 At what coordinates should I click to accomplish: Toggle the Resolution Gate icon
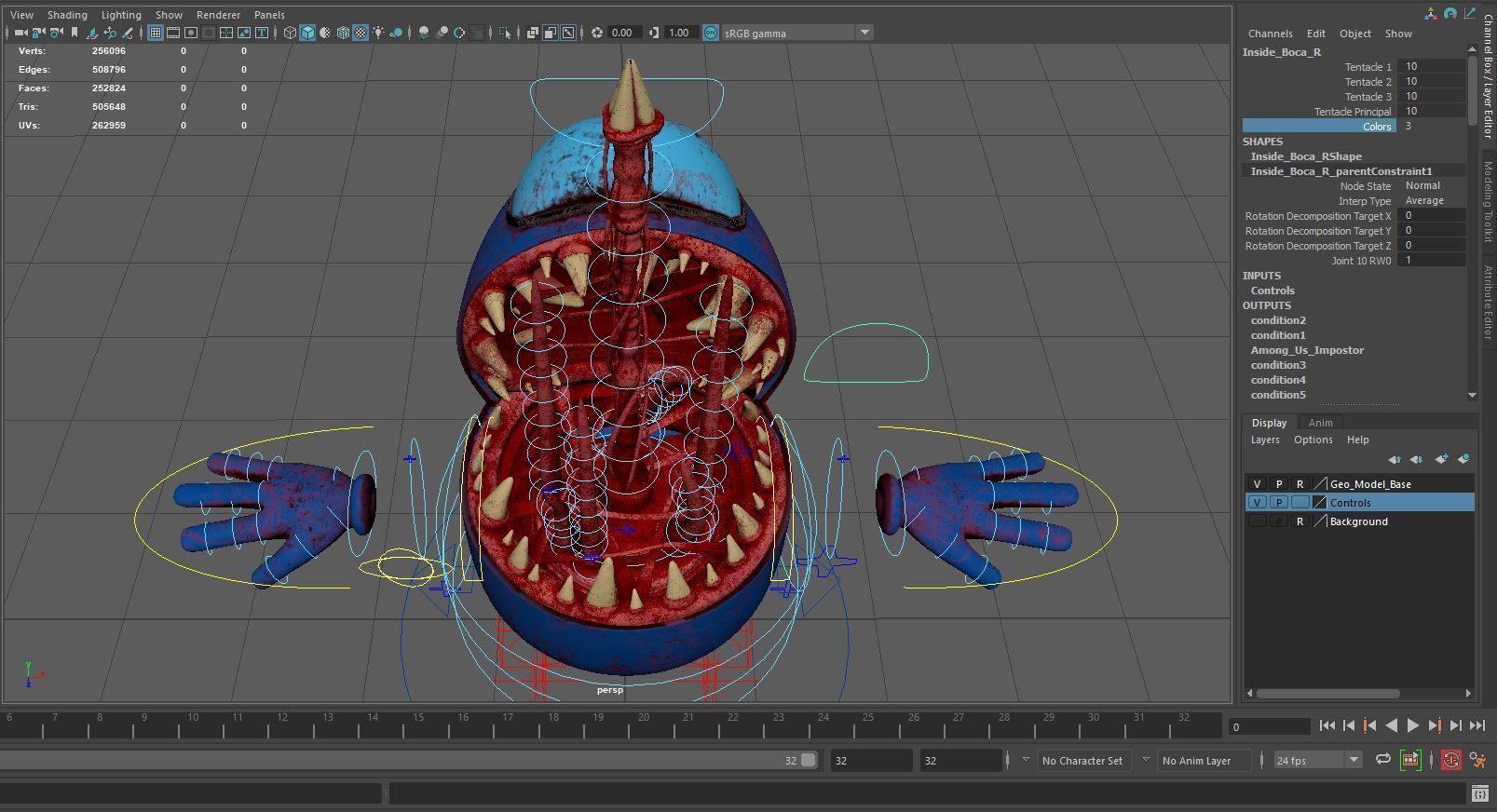[x=191, y=33]
